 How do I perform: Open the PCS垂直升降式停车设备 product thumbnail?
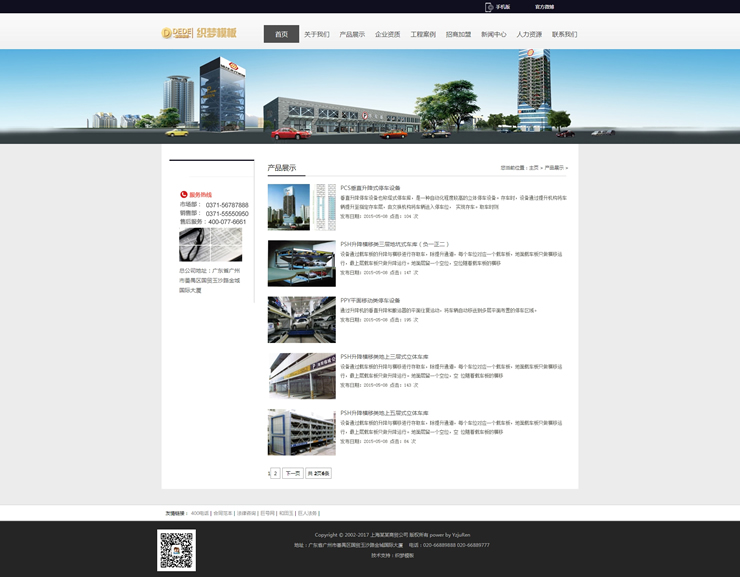click(x=302, y=207)
